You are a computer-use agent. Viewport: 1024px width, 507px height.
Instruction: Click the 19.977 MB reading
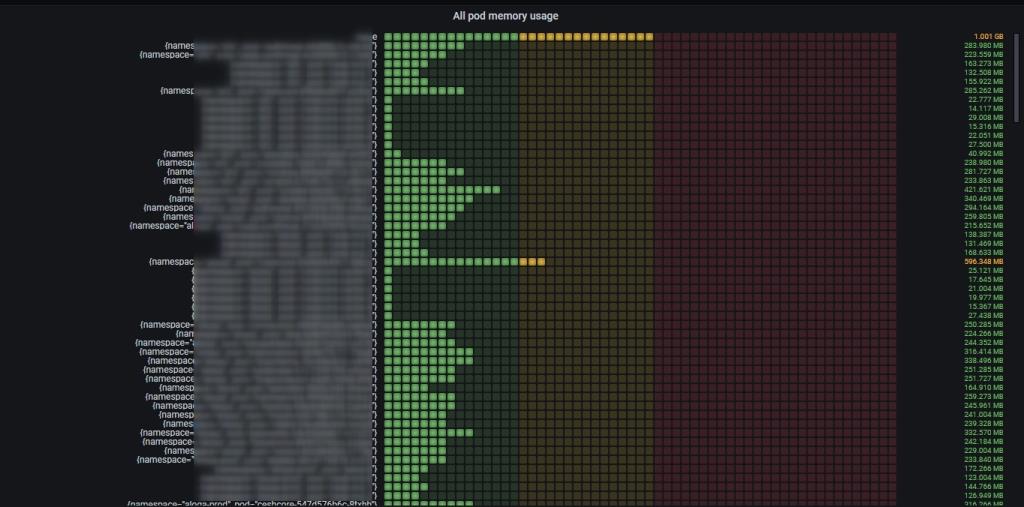point(985,297)
